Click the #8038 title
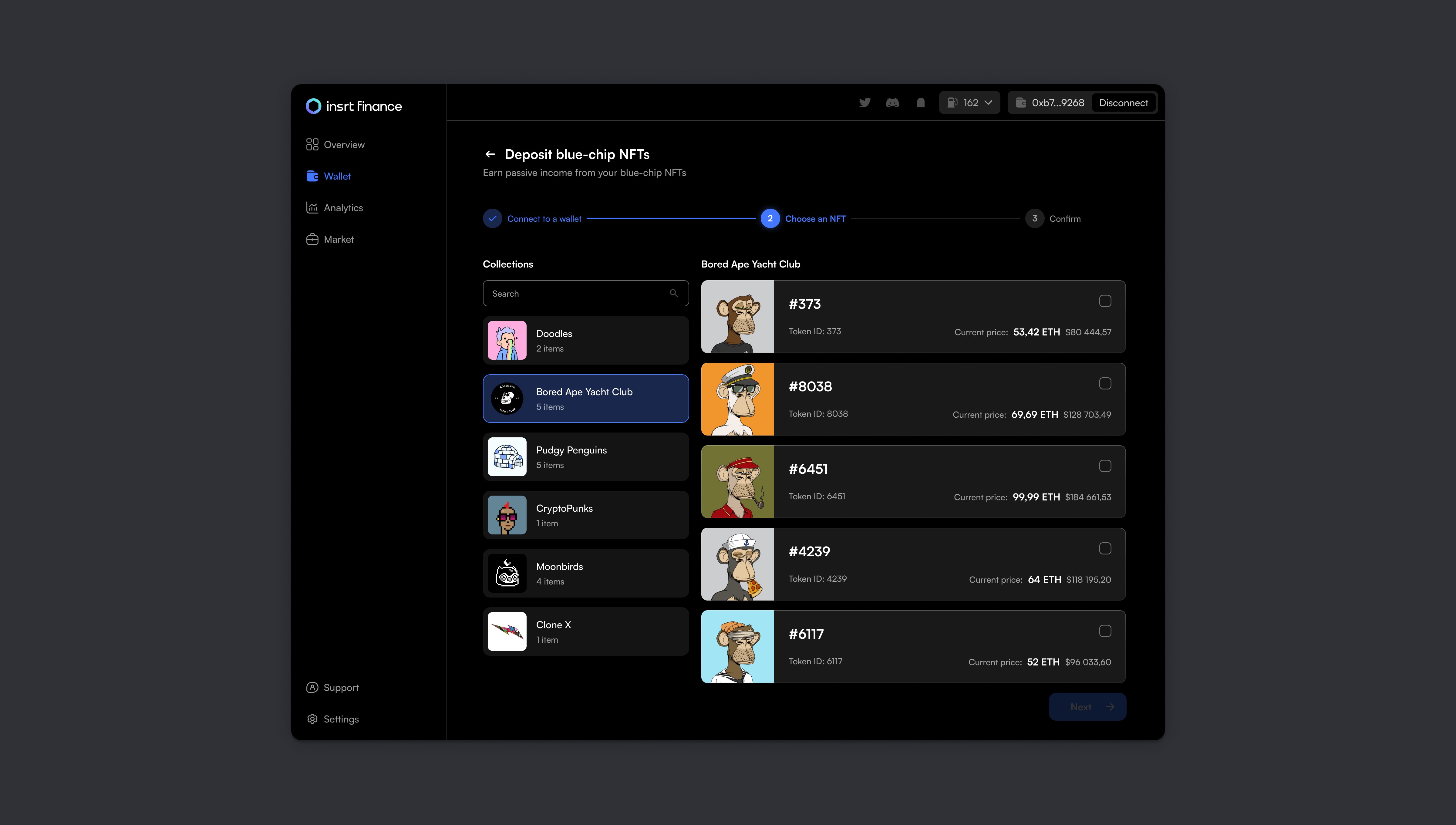The width and height of the screenshot is (1456, 825). pos(810,386)
